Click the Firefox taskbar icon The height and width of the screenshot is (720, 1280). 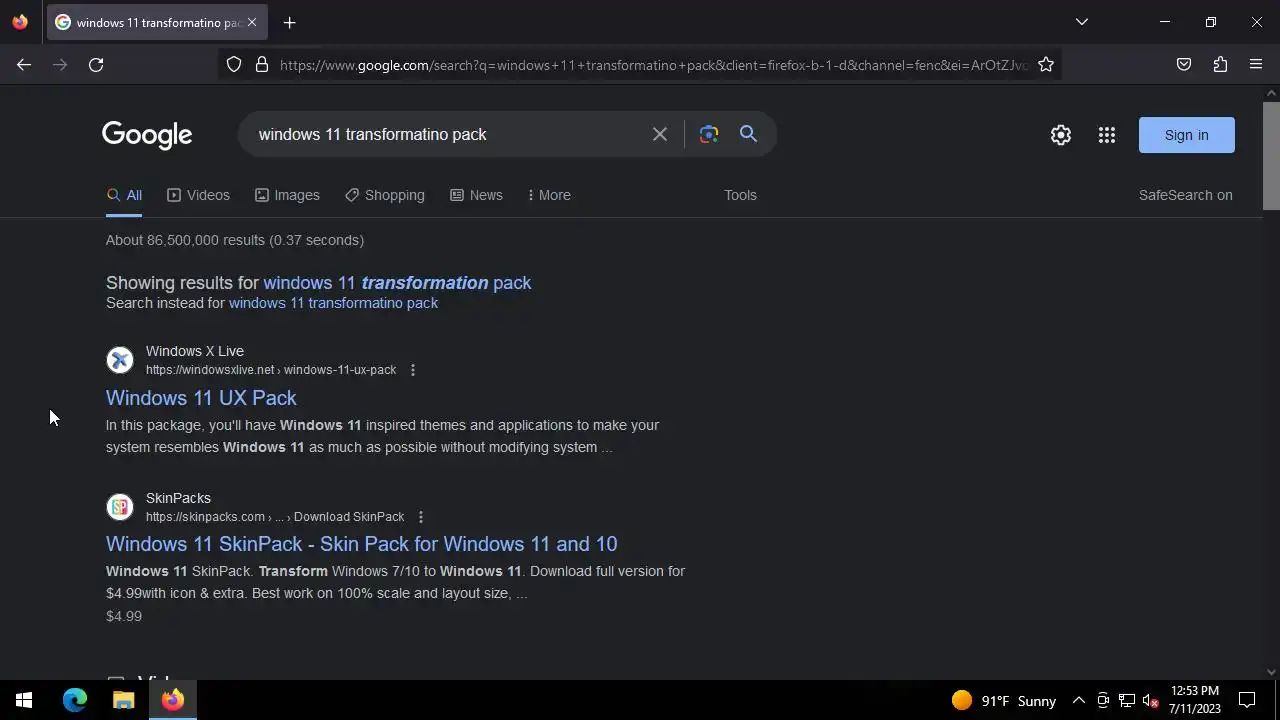point(173,700)
